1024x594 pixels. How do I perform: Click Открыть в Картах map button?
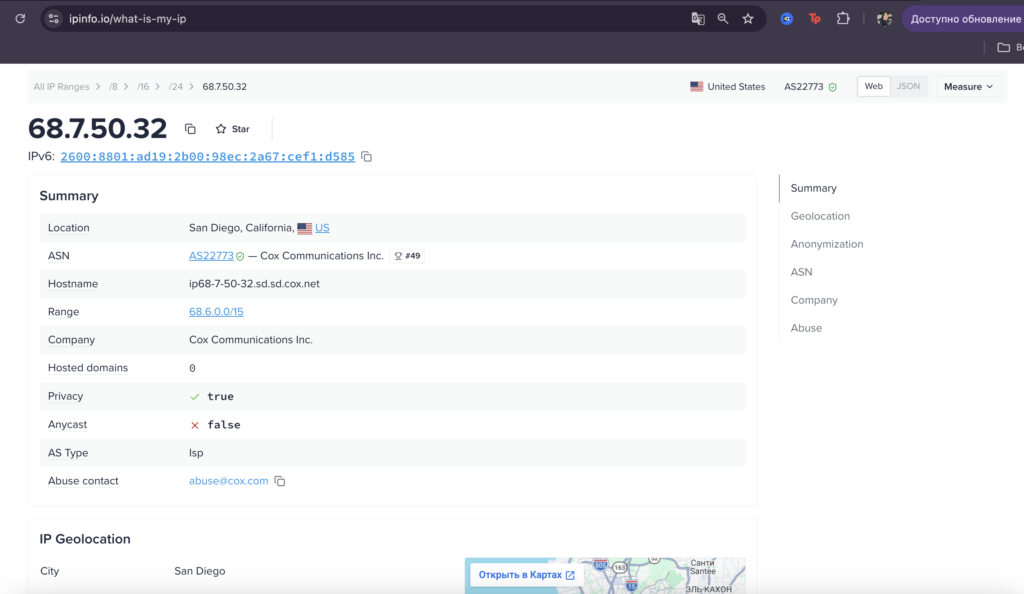pyautogui.click(x=526, y=575)
